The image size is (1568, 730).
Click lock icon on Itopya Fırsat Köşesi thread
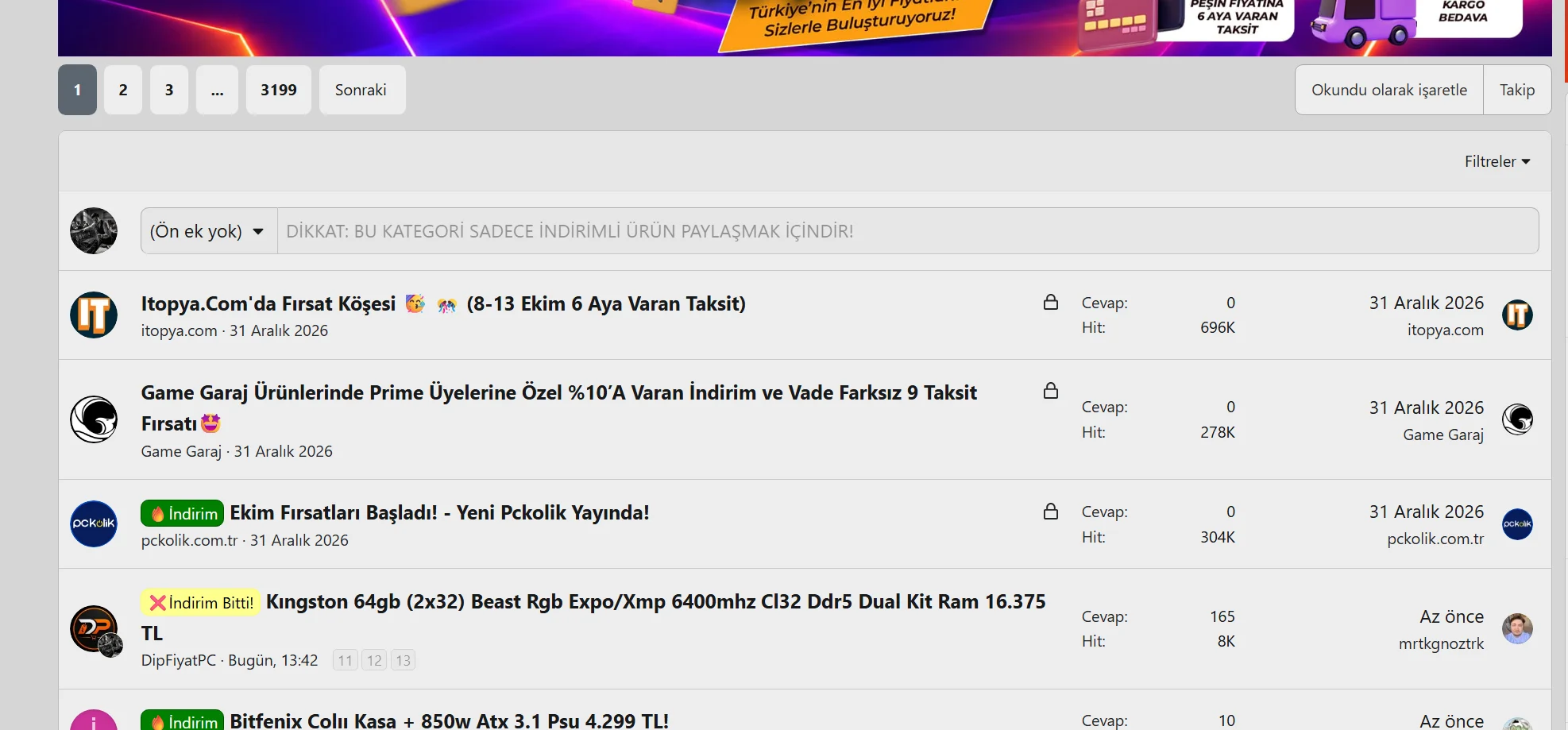1051,302
